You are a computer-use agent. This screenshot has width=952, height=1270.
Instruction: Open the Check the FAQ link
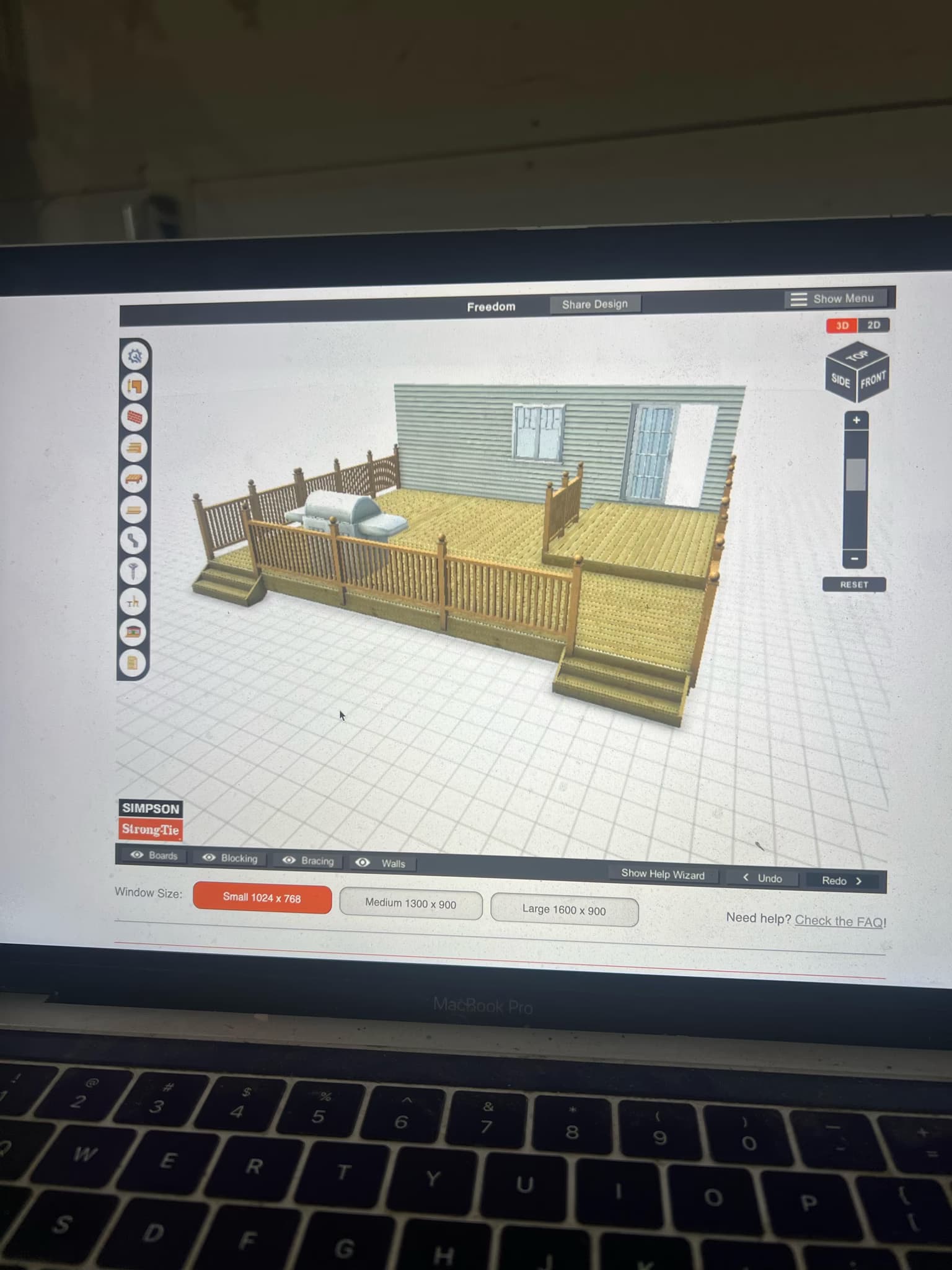click(840, 921)
